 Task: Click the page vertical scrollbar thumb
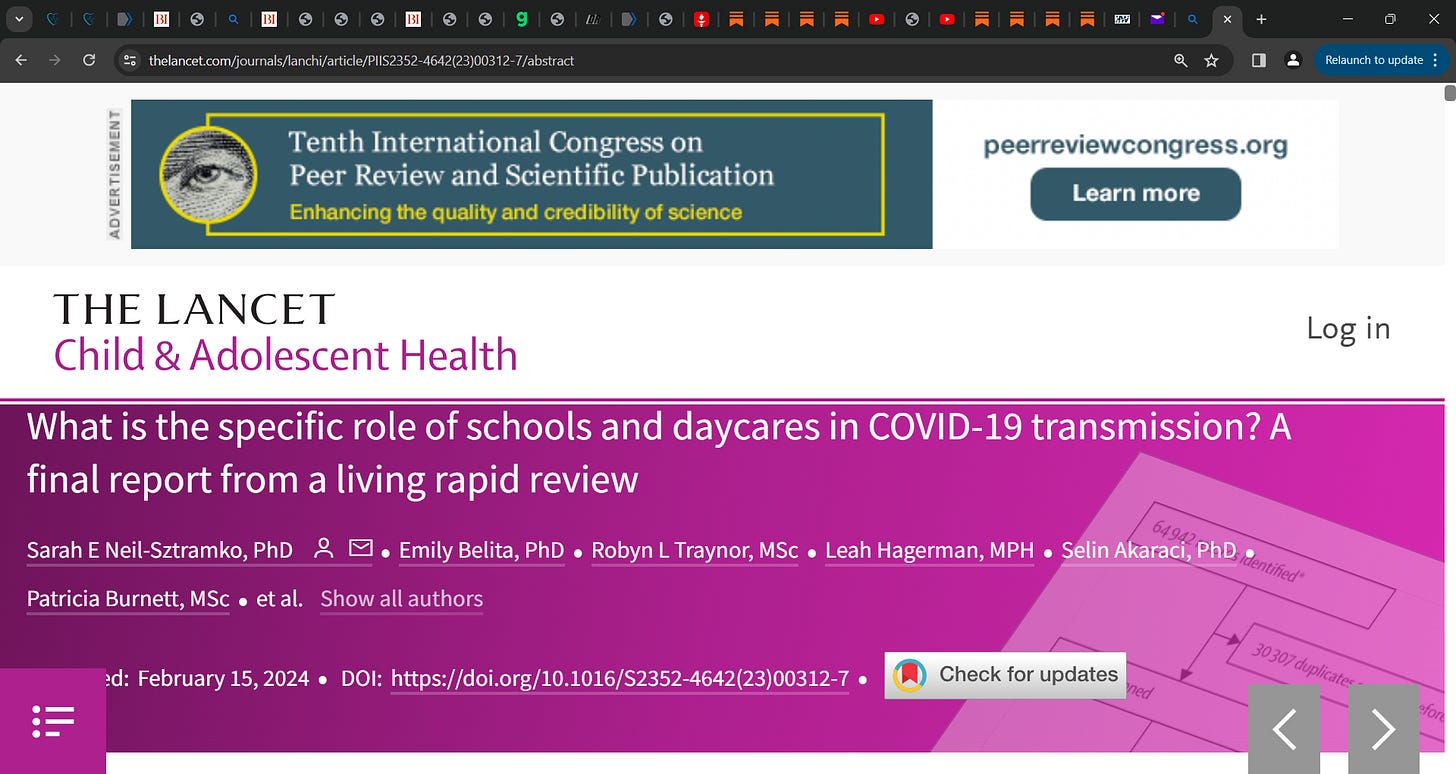coord(1449,94)
